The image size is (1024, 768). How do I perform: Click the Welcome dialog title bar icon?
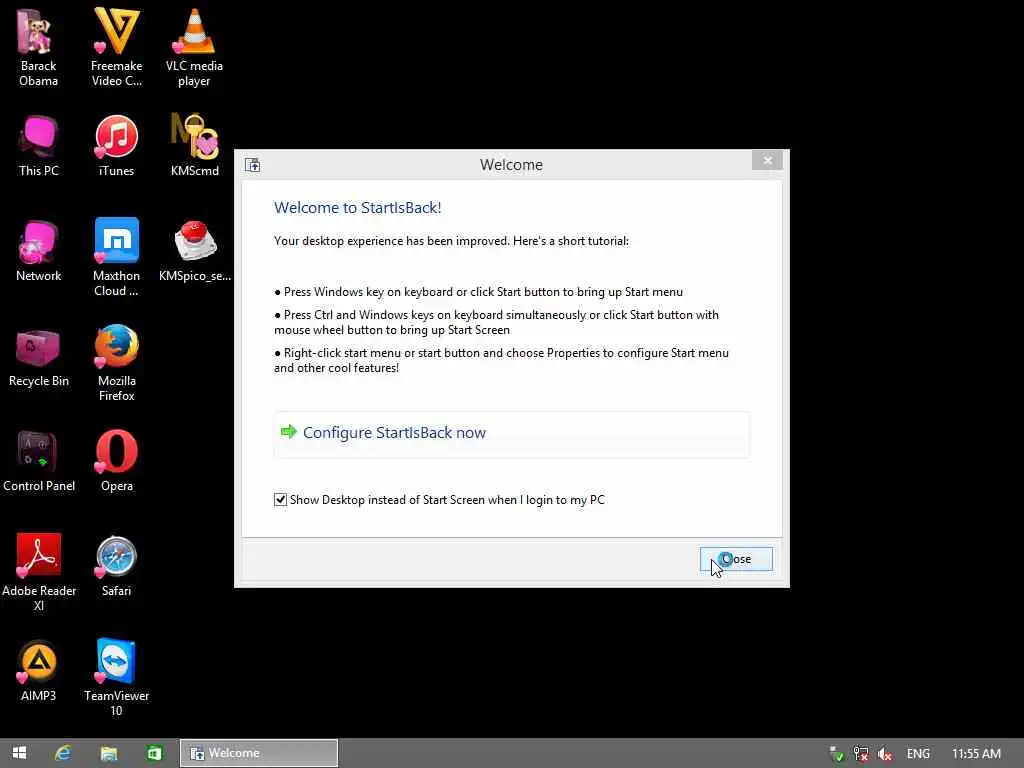253,165
